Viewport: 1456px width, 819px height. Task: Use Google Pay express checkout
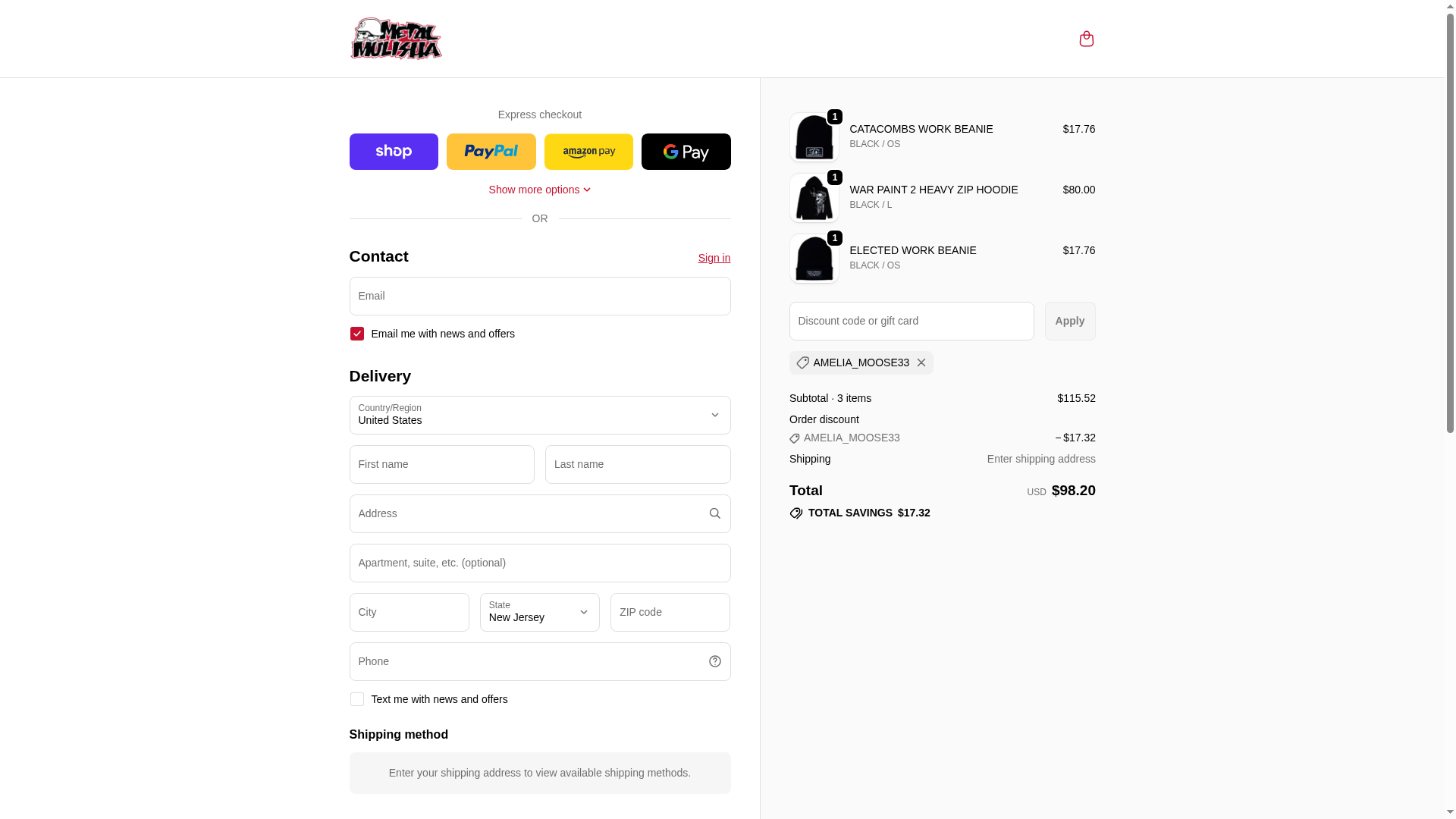[686, 152]
